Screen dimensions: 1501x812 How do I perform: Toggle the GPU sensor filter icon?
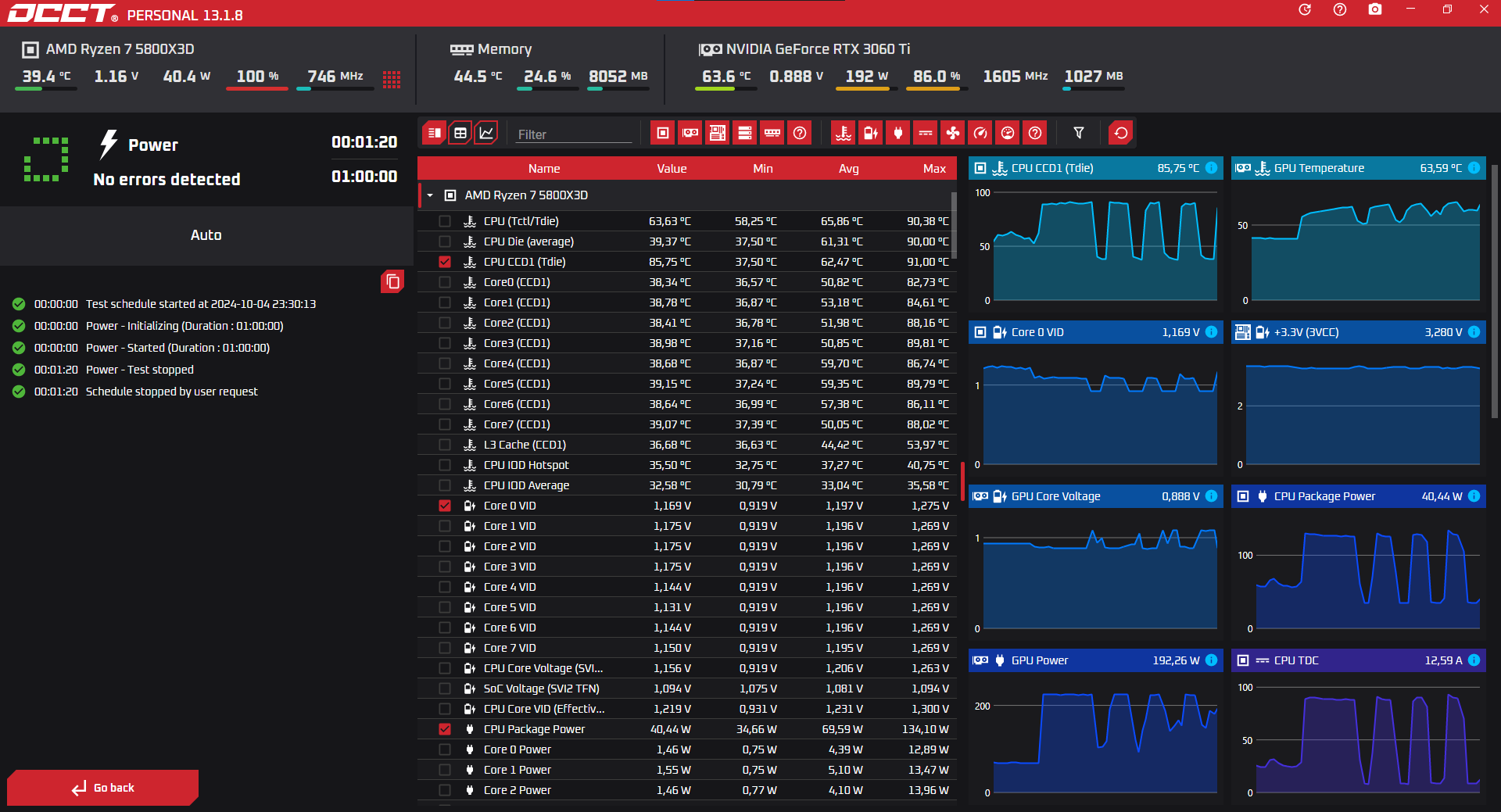[690, 133]
